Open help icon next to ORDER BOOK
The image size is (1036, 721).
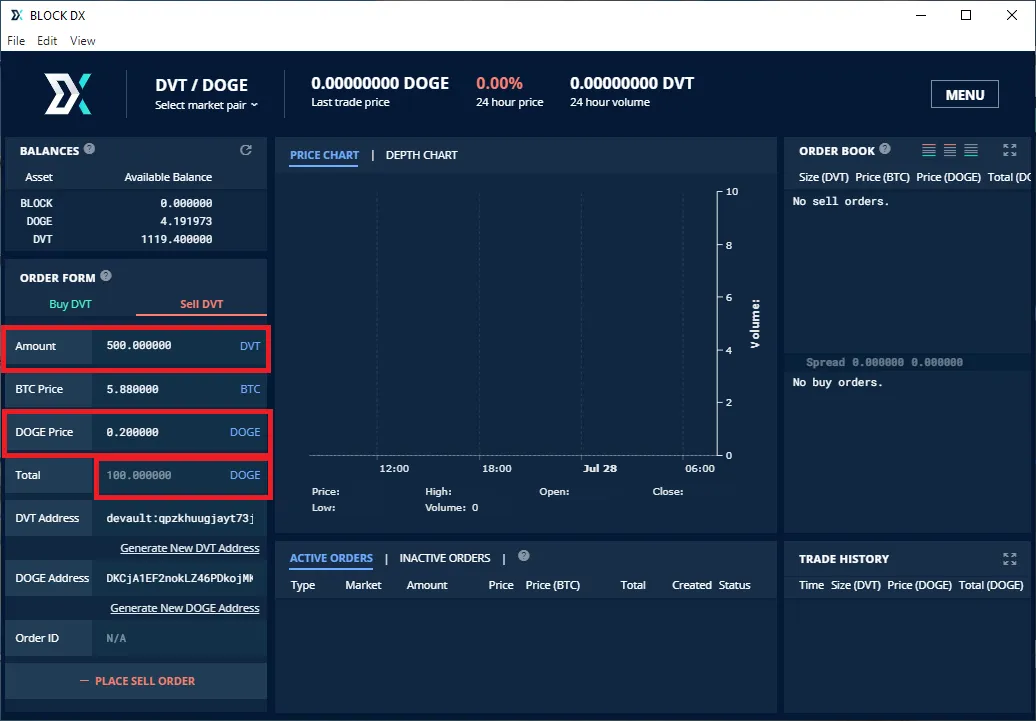pos(885,149)
